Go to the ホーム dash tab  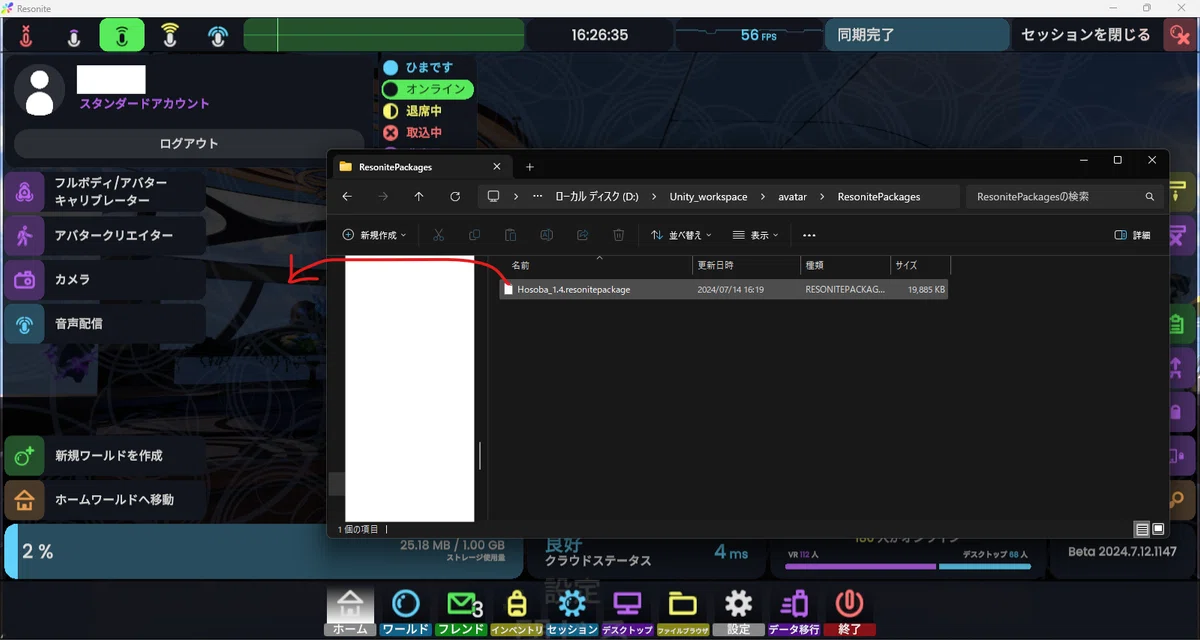point(350,611)
